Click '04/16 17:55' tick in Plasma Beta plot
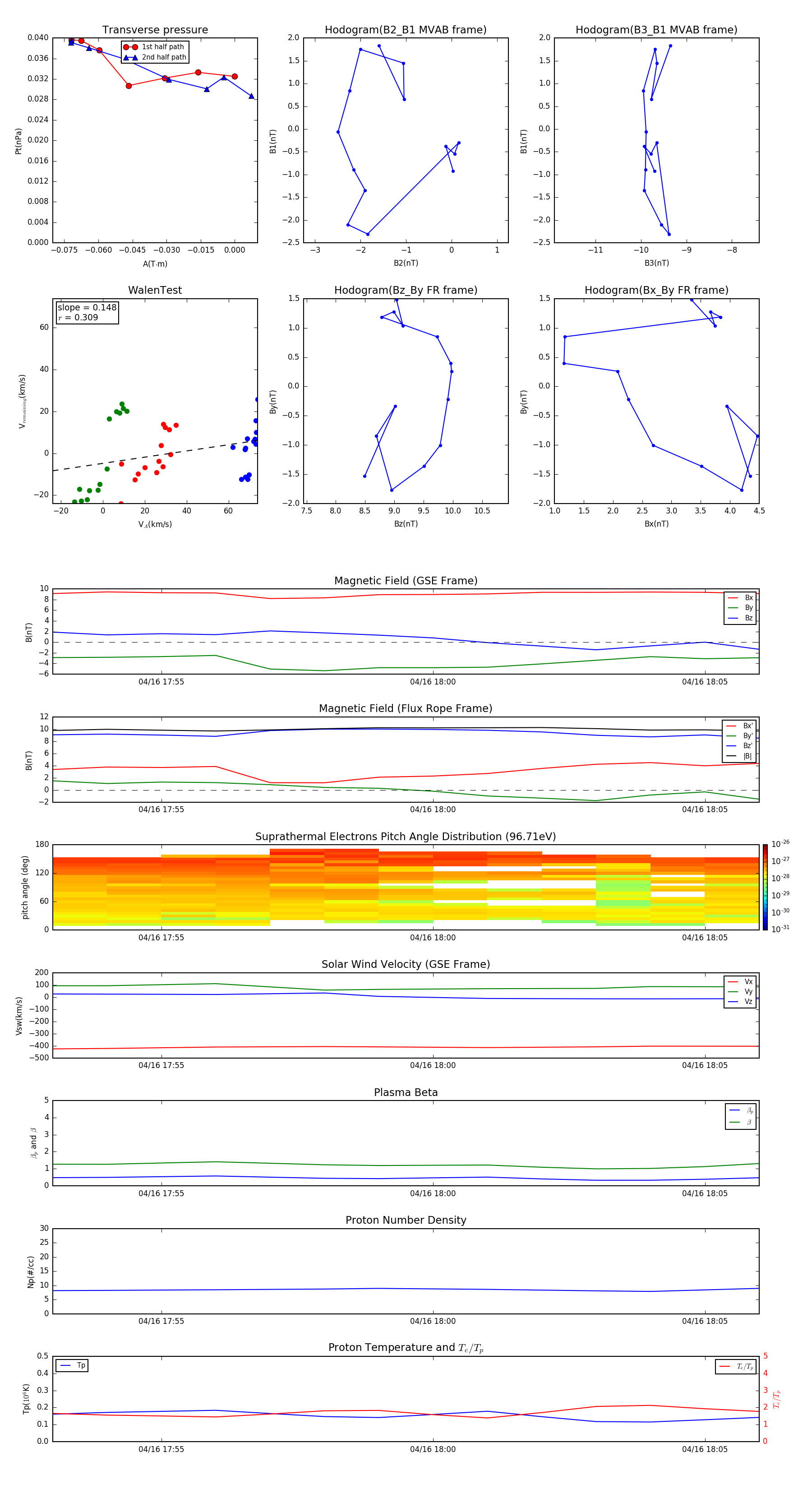 click(x=161, y=1193)
